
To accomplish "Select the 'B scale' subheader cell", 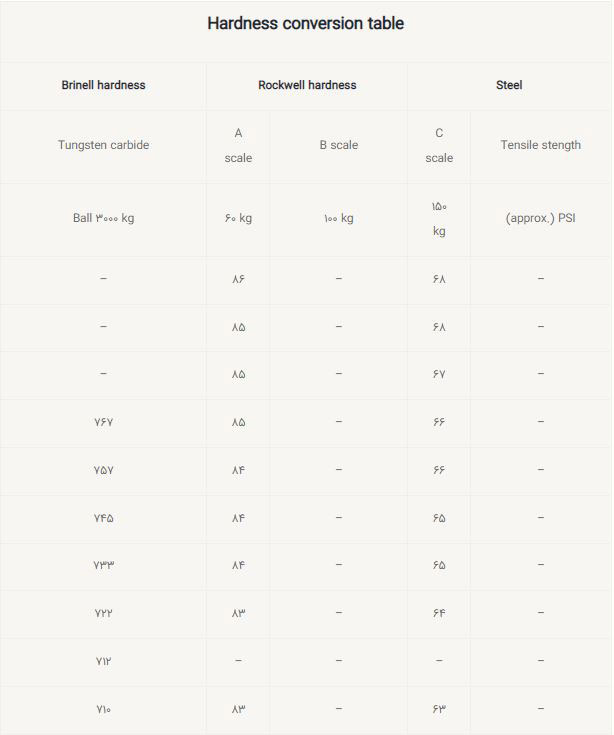I will (338, 145).
